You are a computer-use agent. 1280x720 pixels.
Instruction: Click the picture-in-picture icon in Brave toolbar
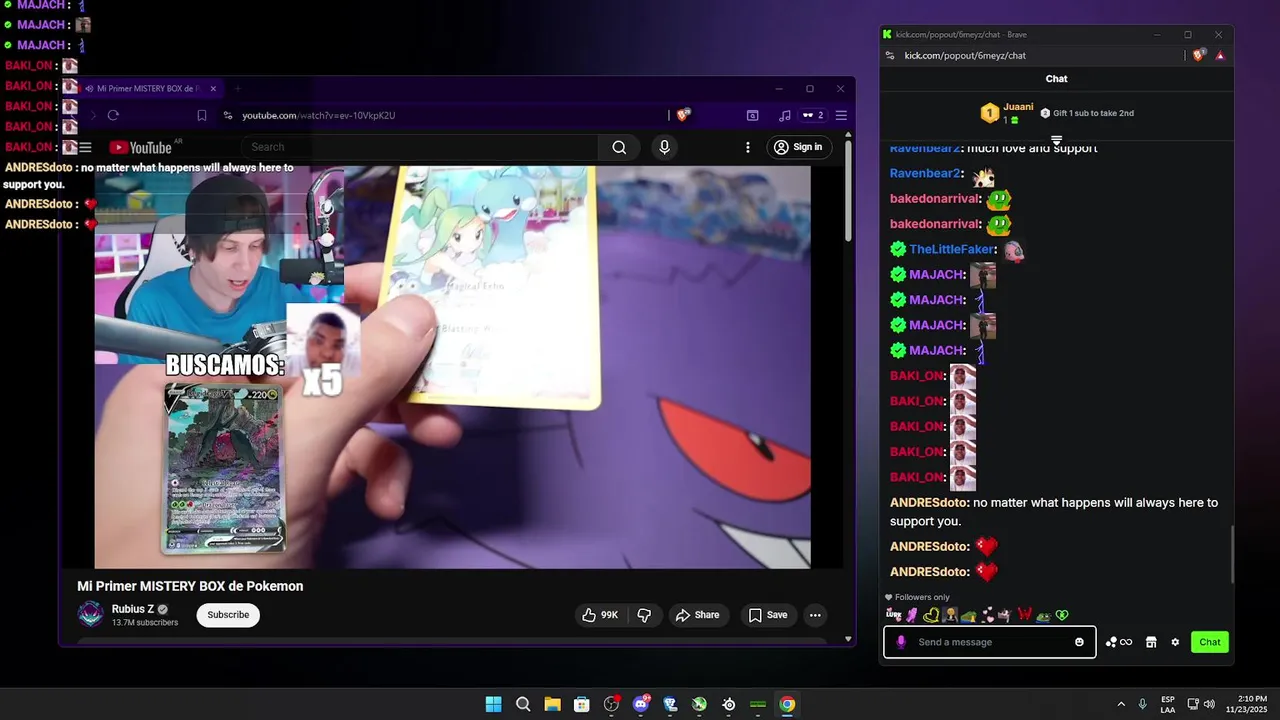coord(752,116)
